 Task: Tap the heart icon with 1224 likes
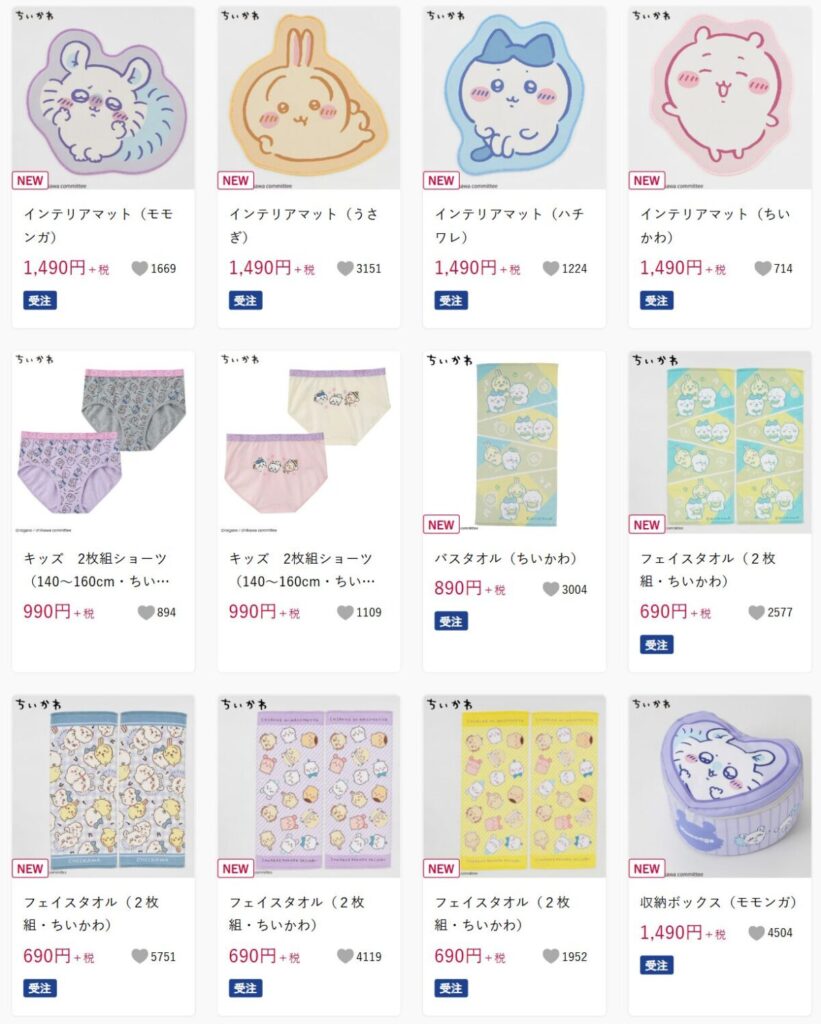551,268
